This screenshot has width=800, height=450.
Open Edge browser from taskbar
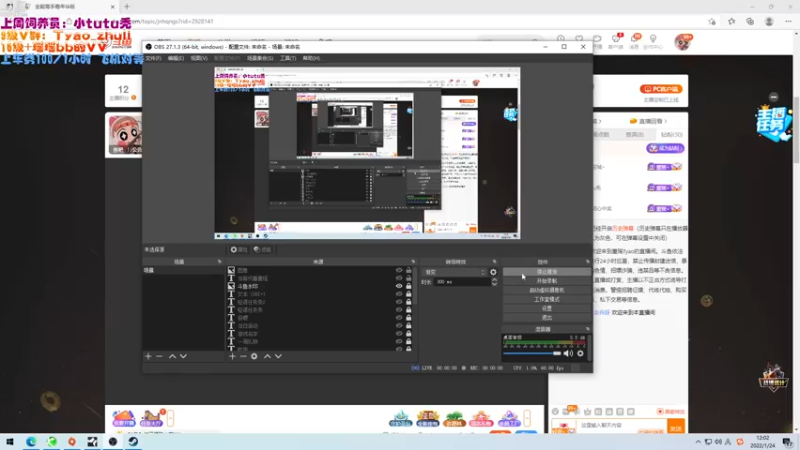click(31, 441)
